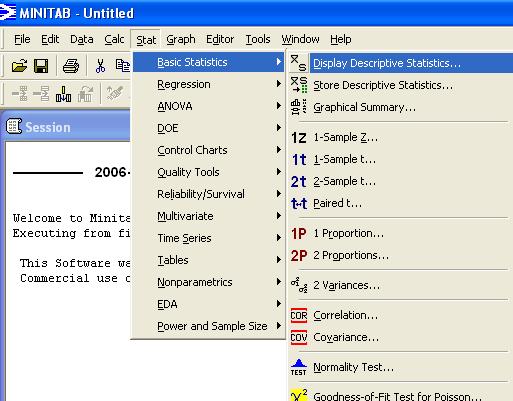Expand the Quality Tools submenu
513x401 pixels.
(x=208, y=172)
